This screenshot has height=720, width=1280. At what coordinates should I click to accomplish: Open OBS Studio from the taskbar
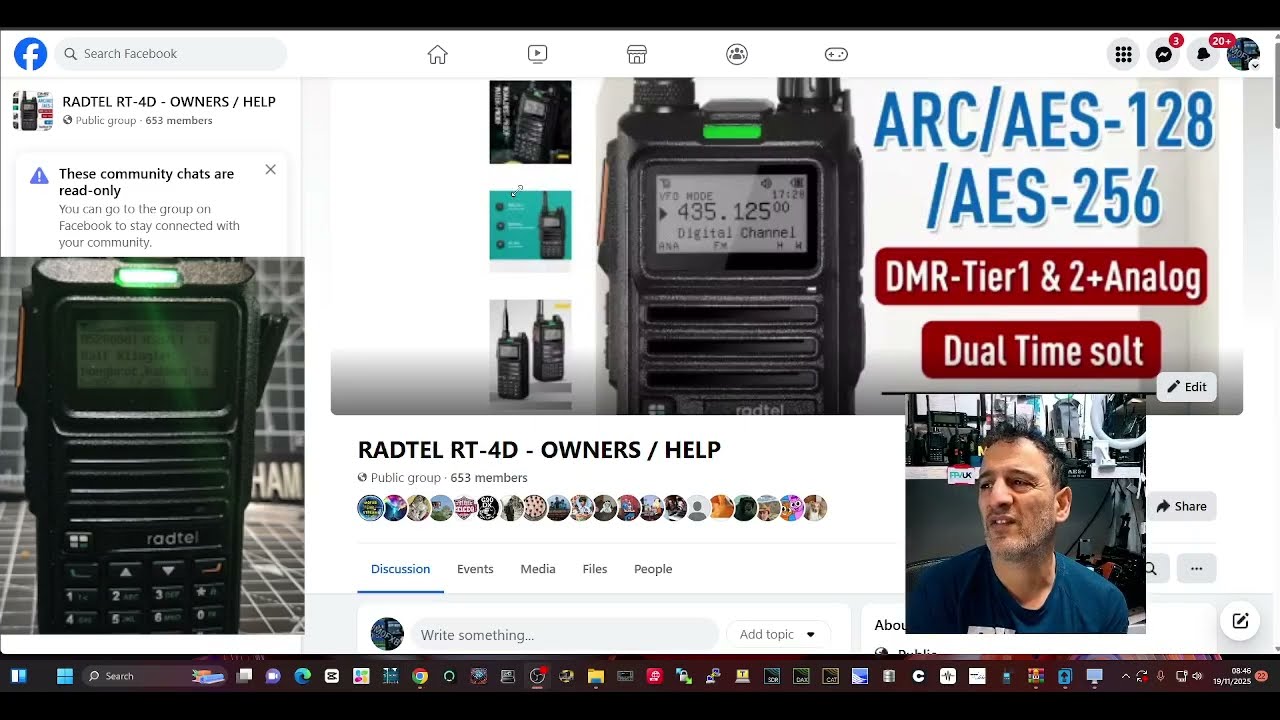(537, 676)
